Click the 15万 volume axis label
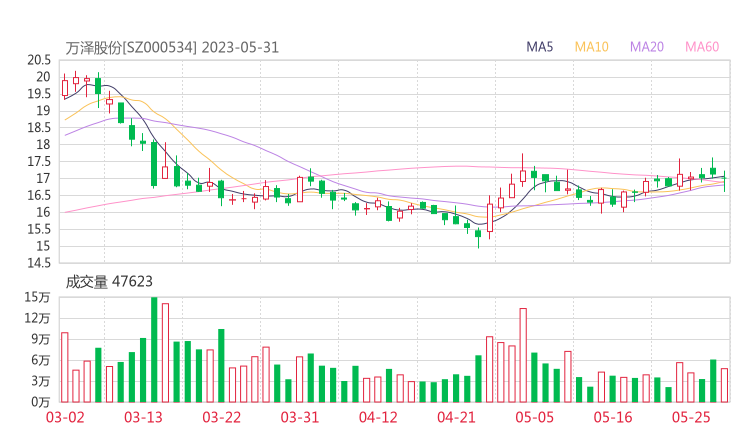This screenshot has width=740, height=440. (37, 297)
